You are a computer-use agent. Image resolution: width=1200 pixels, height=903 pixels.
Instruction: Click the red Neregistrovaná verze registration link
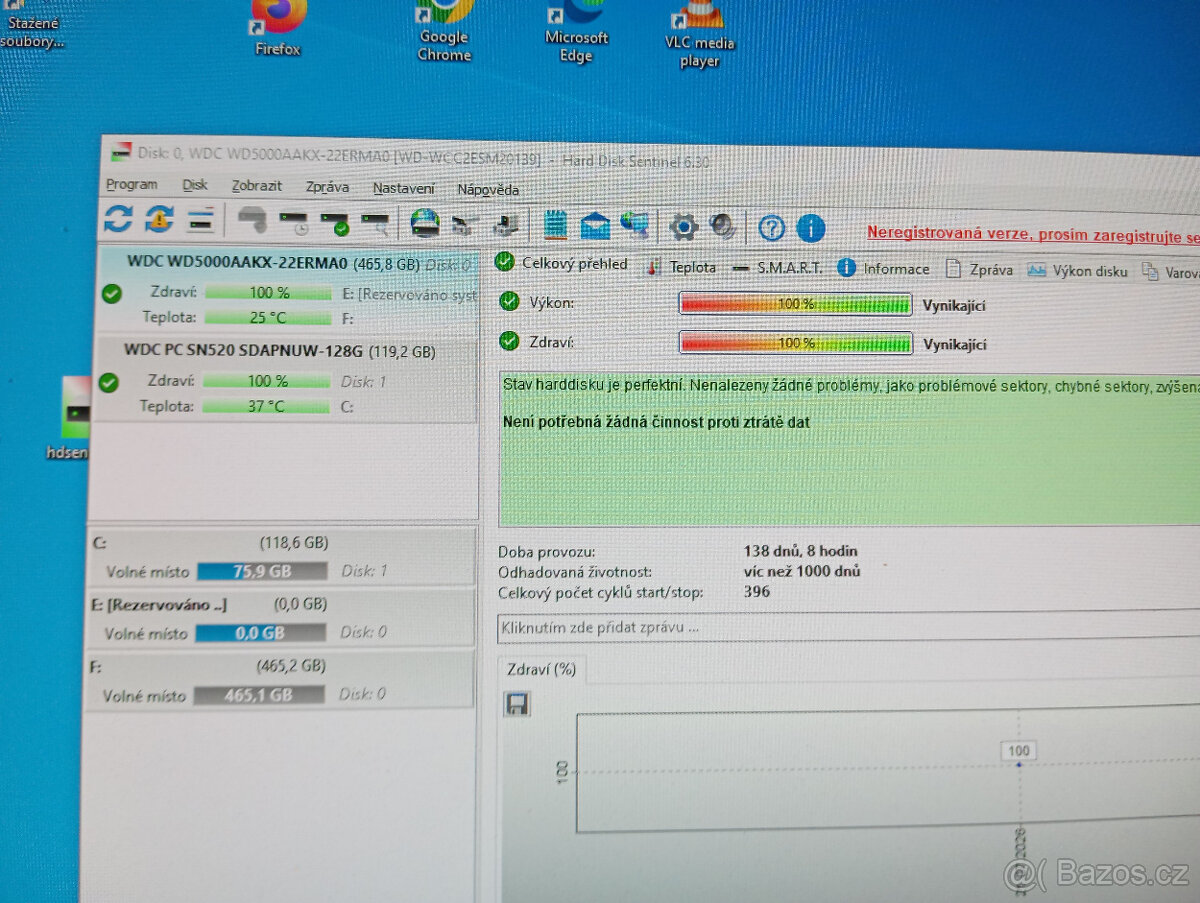[x=1033, y=234]
